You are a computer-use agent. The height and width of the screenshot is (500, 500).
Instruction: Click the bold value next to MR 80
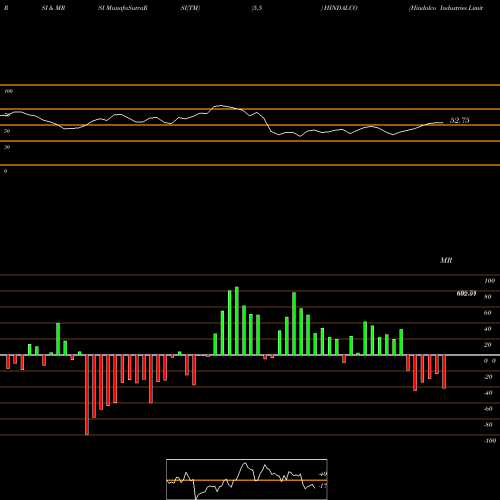tap(466, 294)
